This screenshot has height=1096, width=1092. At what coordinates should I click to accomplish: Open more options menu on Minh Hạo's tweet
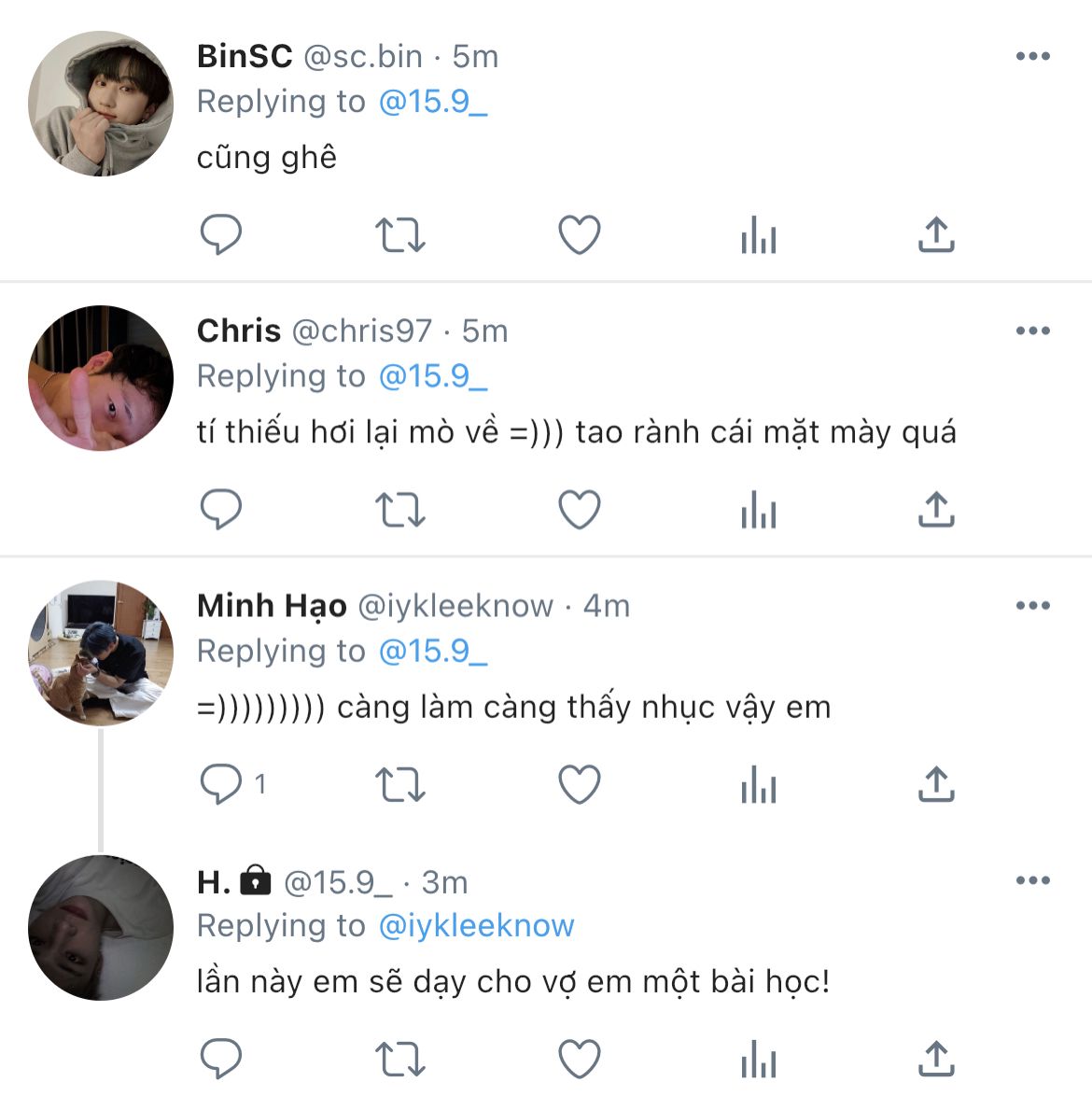coord(1032,606)
